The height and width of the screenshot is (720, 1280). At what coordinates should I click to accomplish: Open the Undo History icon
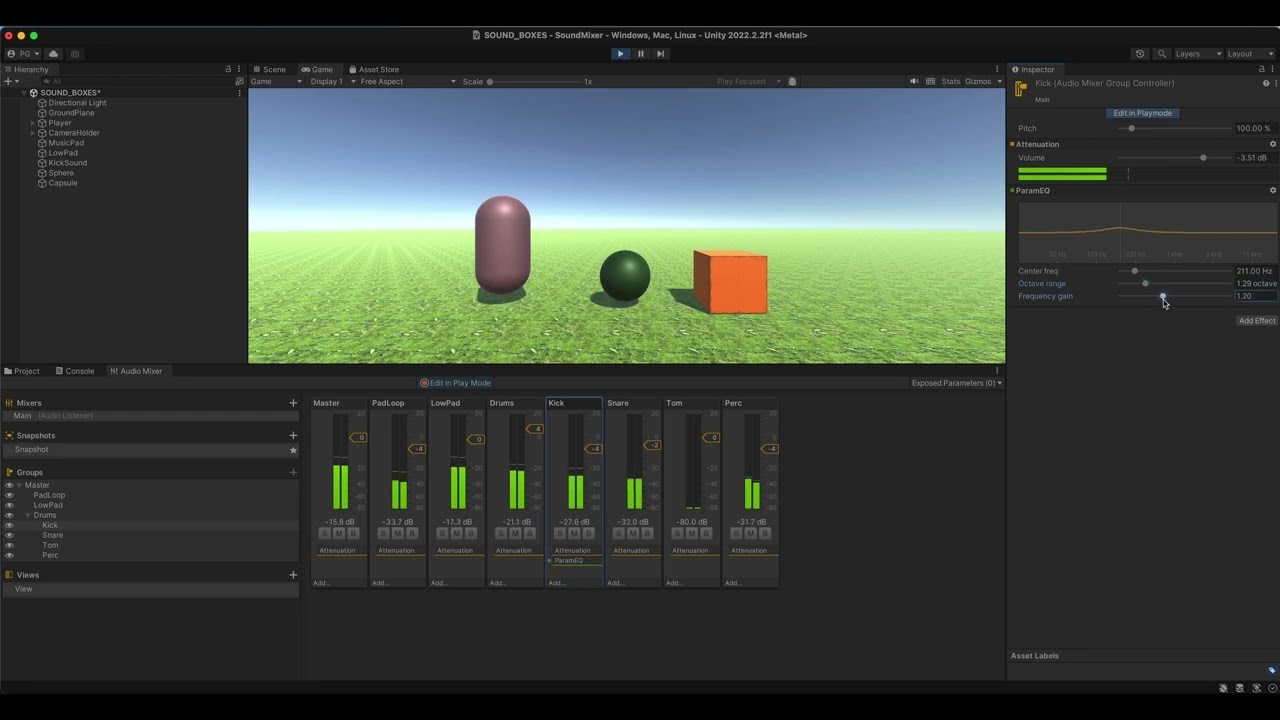pos(1140,54)
